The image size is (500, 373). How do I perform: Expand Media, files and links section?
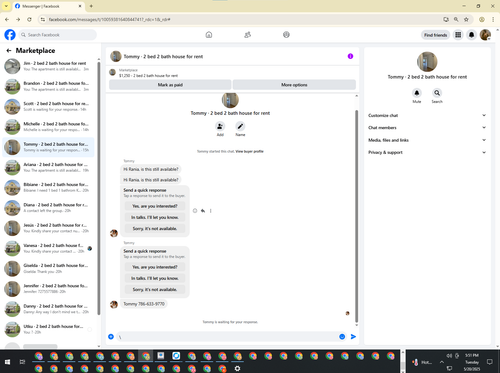click(427, 140)
